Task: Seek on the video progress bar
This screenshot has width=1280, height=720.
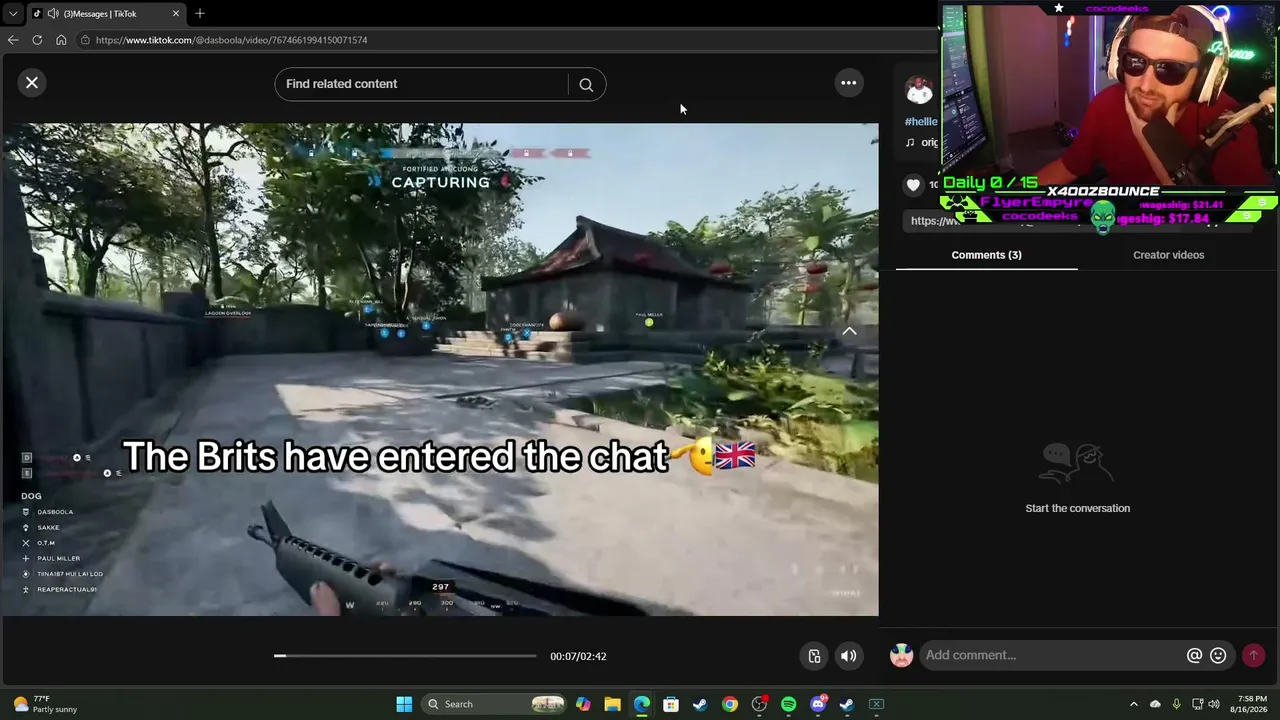Action: 405,656
